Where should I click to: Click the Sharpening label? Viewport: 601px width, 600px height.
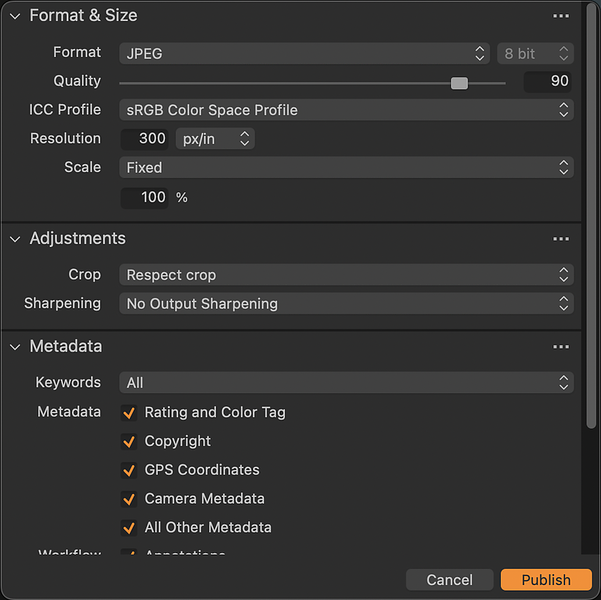click(62, 303)
